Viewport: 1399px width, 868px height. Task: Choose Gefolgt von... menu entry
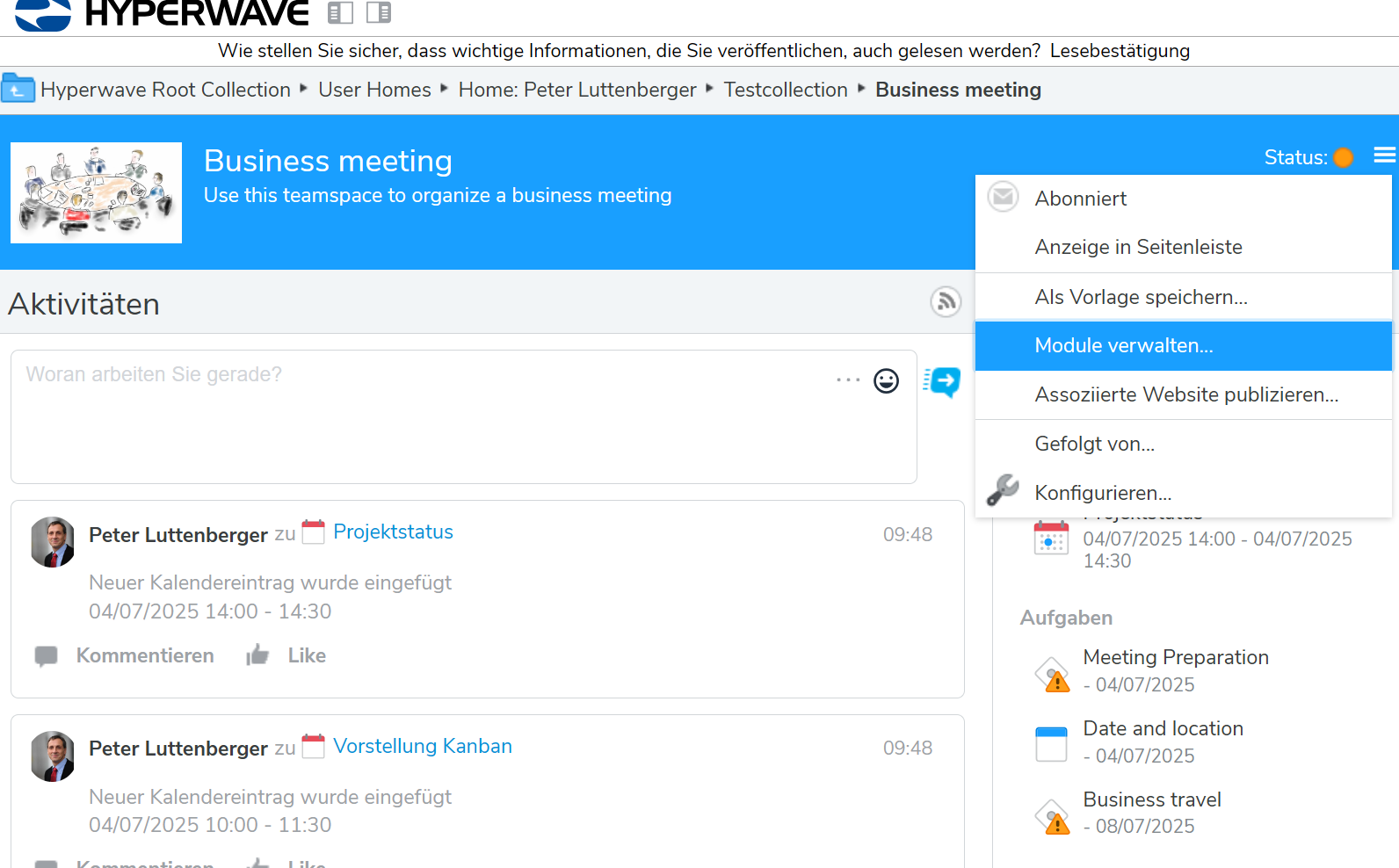click(1184, 445)
